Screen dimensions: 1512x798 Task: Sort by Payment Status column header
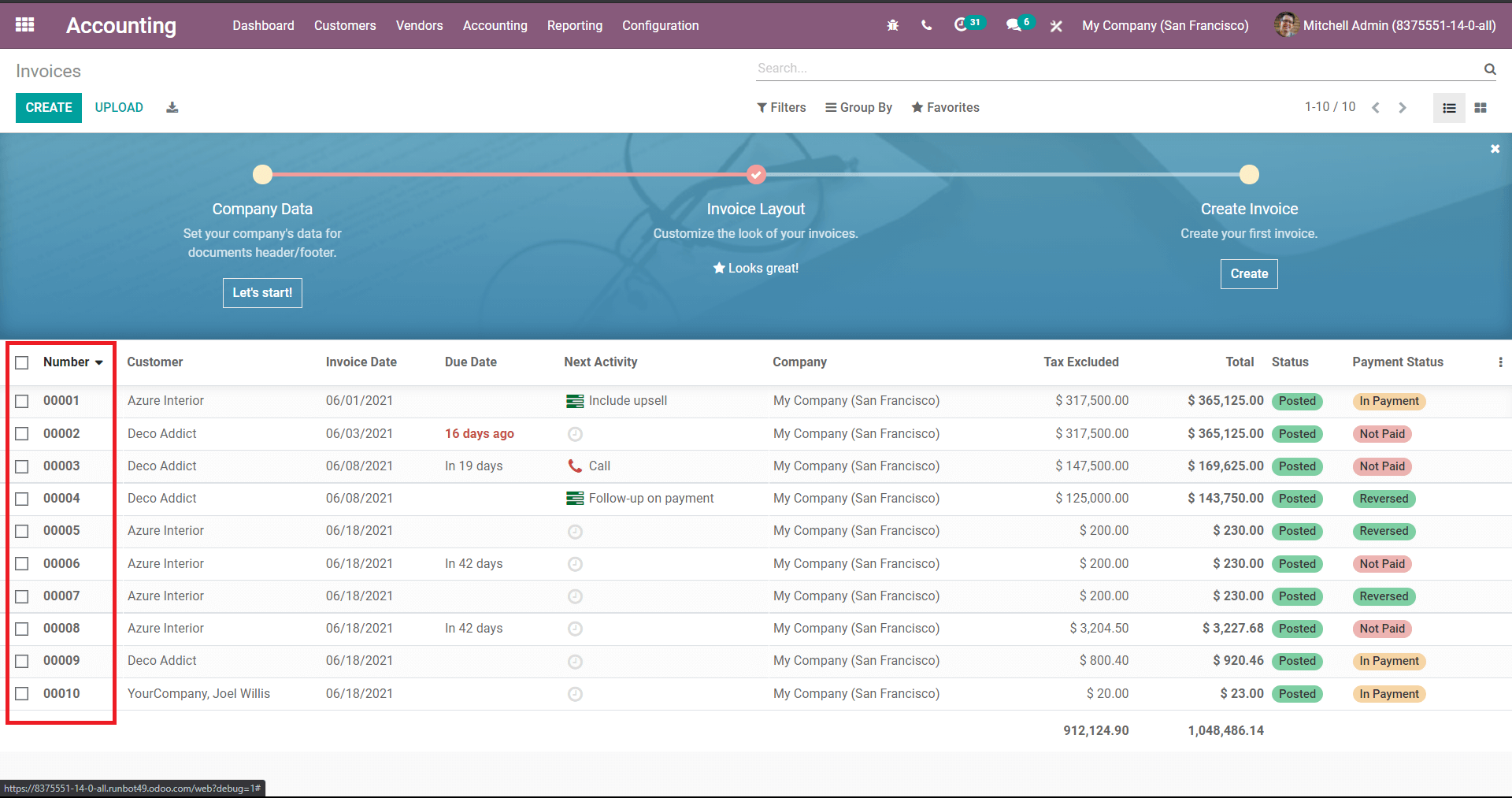pyautogui.click(x=1398, y=362)
